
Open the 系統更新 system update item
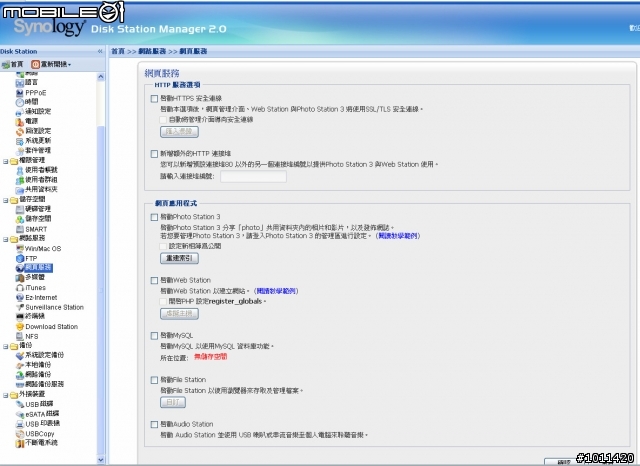pyautogui.click(x=33, y=141)
